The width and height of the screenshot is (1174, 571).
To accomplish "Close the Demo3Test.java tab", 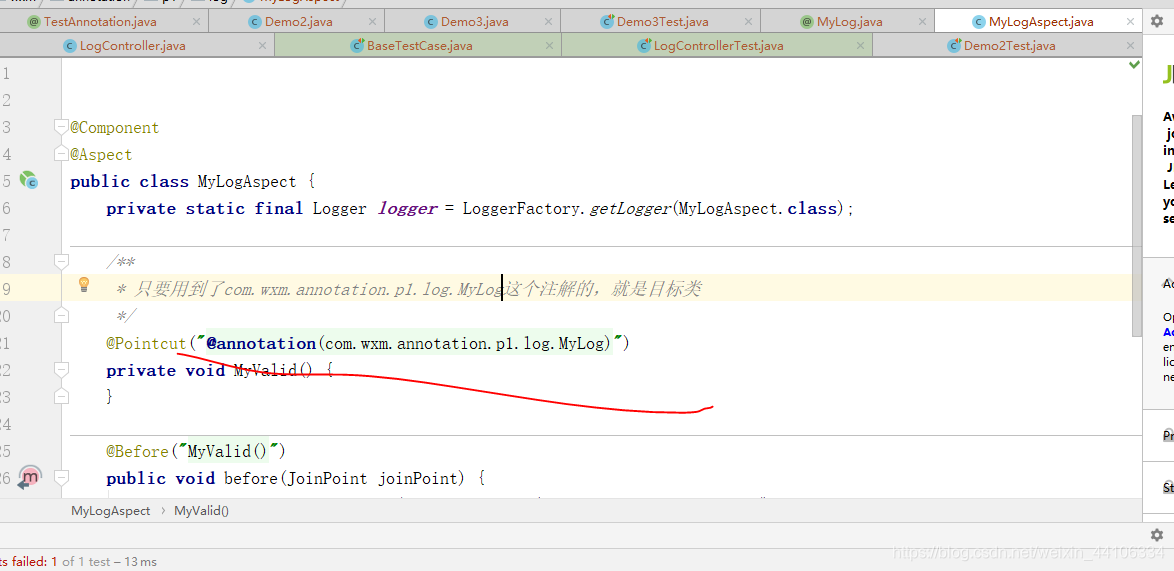I will point(746,22).
